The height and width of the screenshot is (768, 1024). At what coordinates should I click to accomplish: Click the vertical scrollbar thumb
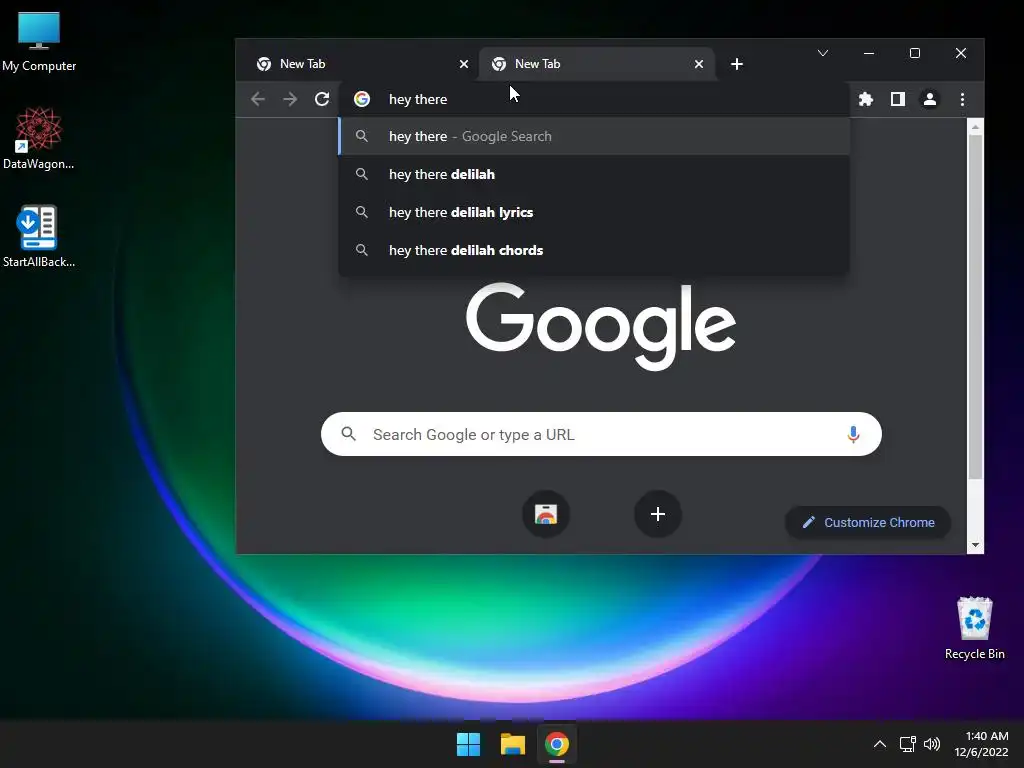click(975, 307)
